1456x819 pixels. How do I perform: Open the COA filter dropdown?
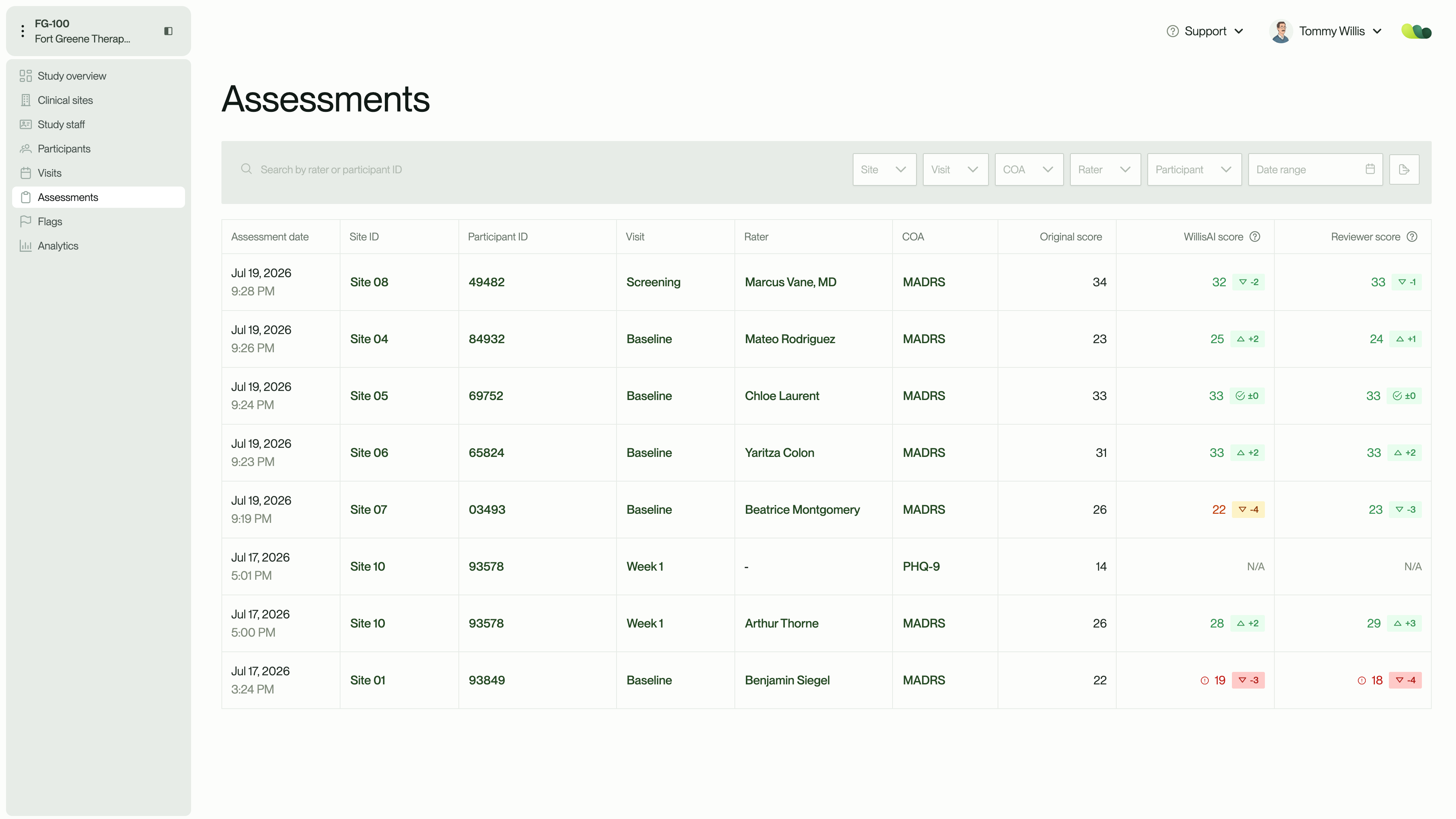click(x=1029, y=169)
